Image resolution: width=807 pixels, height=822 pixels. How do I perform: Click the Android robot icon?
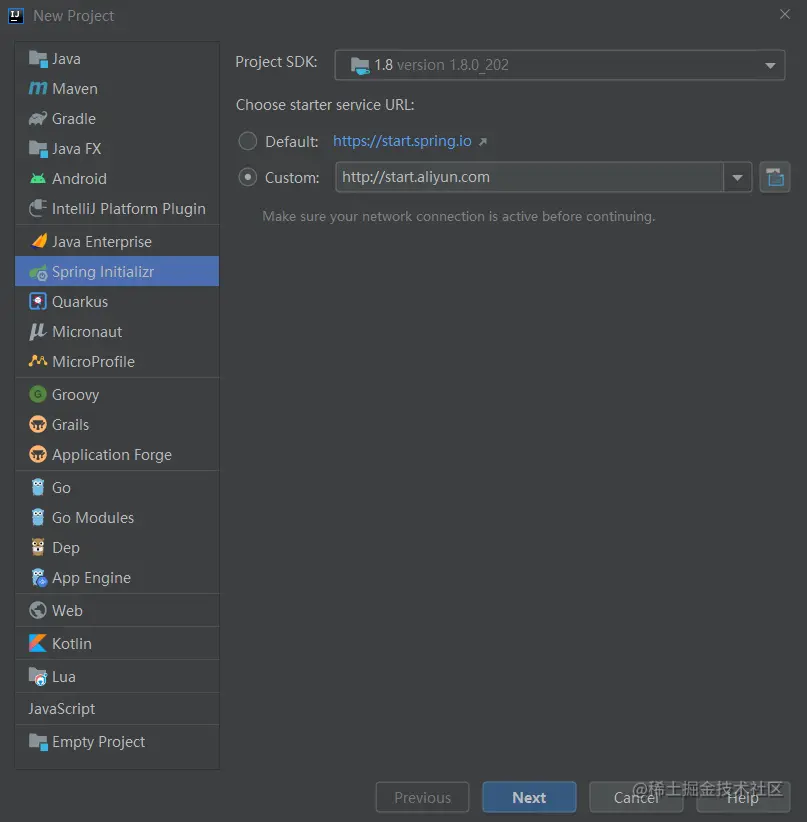coord(38,179)
